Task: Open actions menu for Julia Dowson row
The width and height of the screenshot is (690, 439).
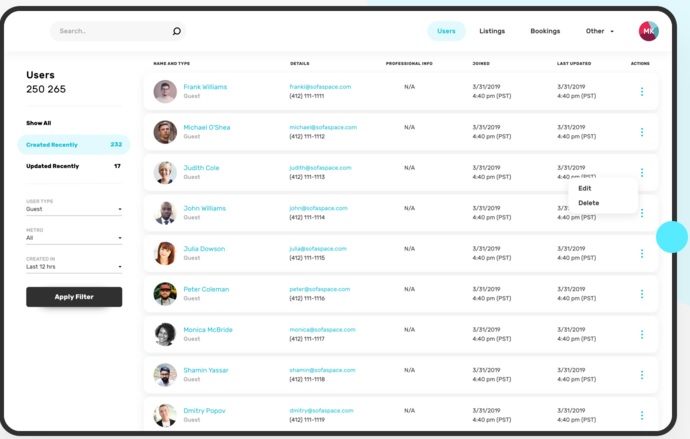Action: tap(642, 253)
